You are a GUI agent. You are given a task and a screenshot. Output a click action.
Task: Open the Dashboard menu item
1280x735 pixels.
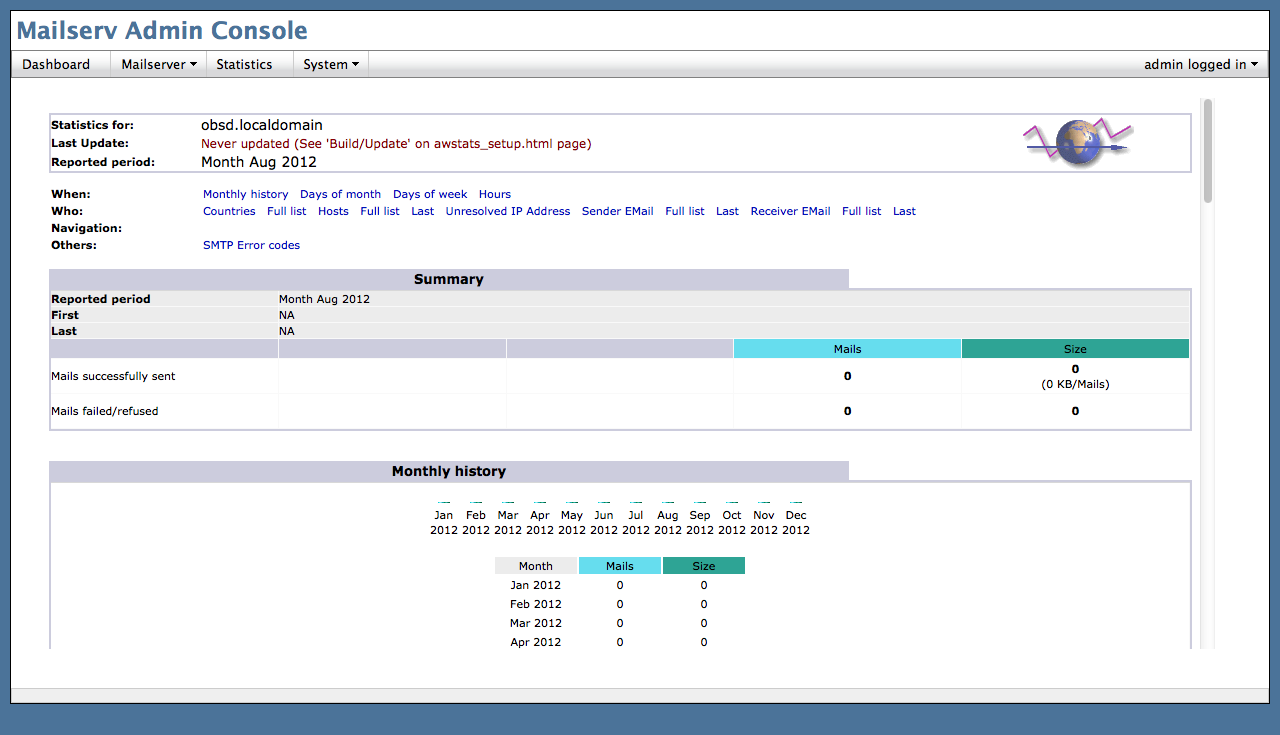[56, 64]
